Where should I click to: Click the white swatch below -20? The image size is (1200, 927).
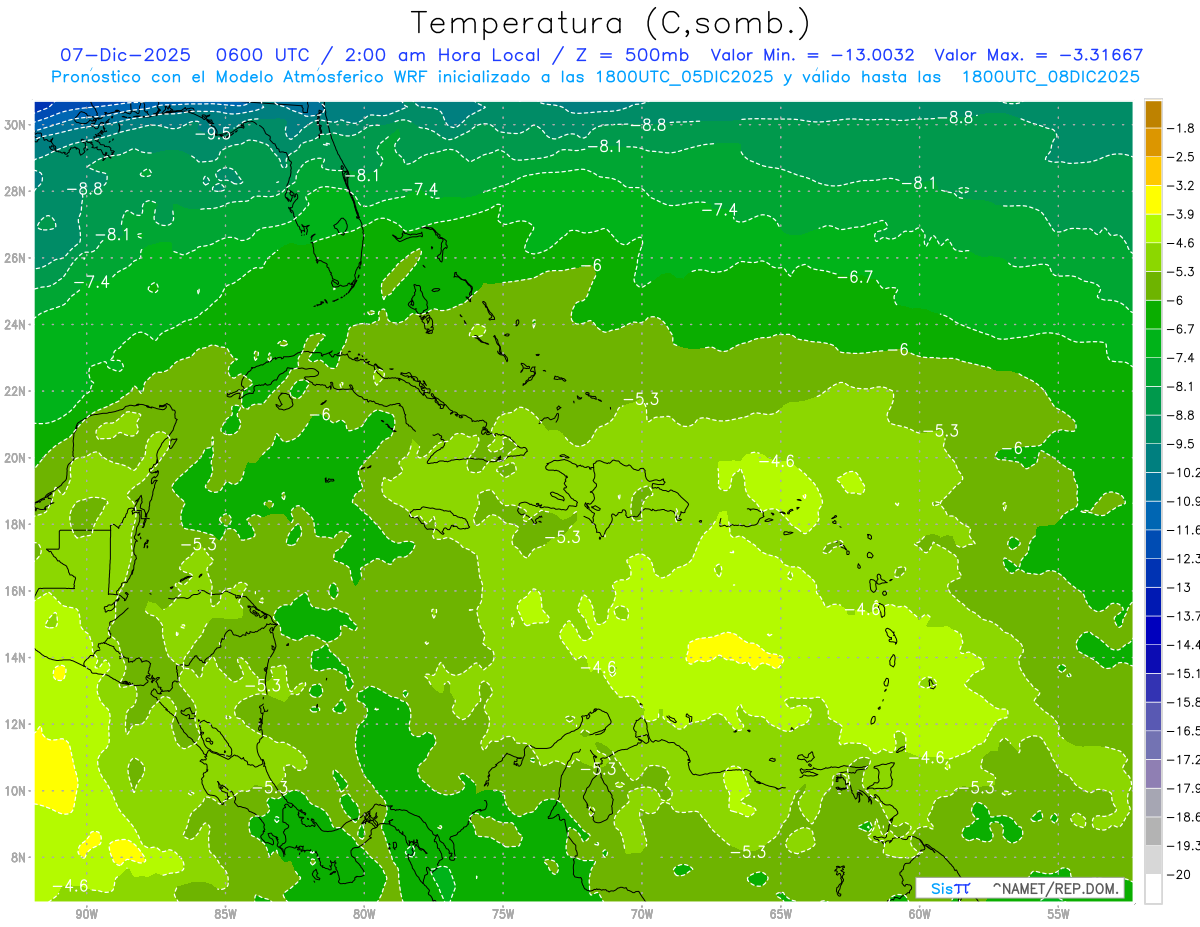pyautogui.click(x=1153, y=889)
